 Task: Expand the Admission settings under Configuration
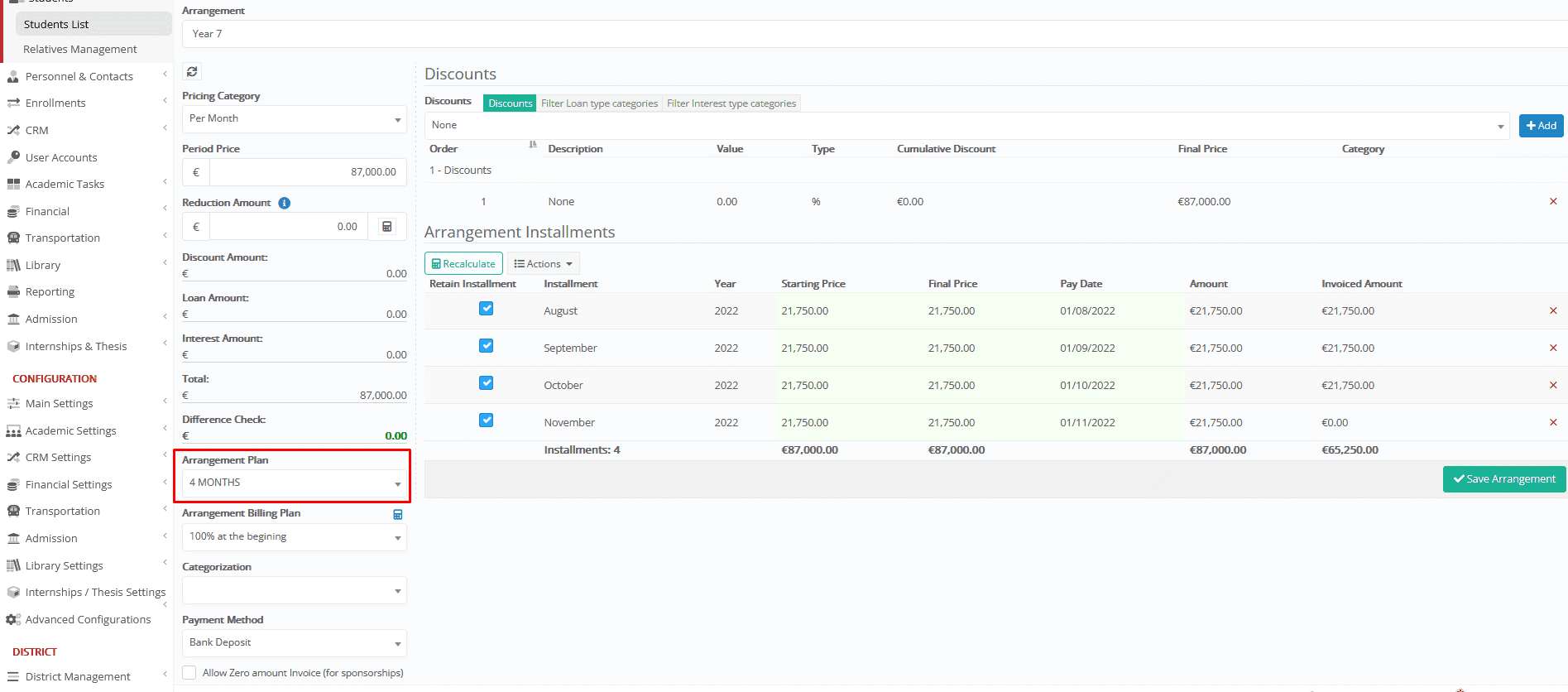coord(51,539)
